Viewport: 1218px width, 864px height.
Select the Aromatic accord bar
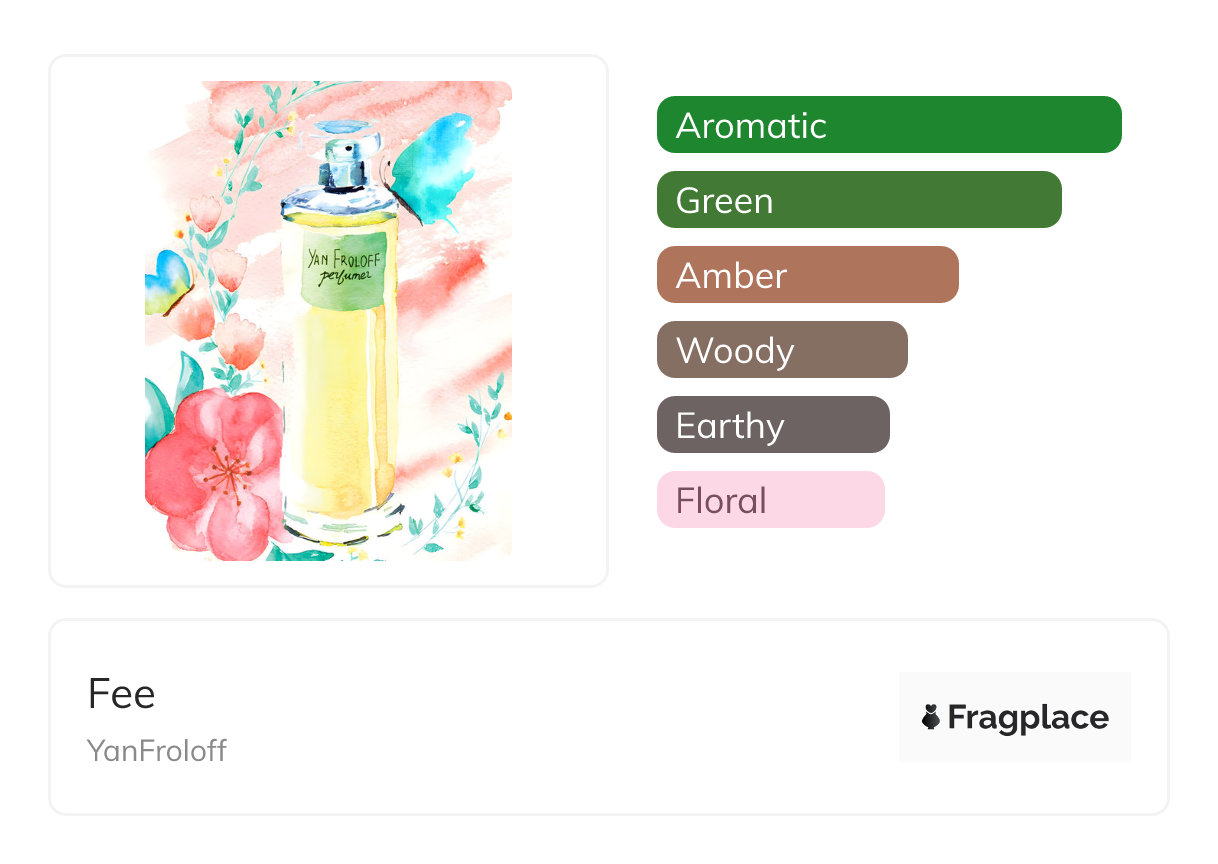coord(888,125)
